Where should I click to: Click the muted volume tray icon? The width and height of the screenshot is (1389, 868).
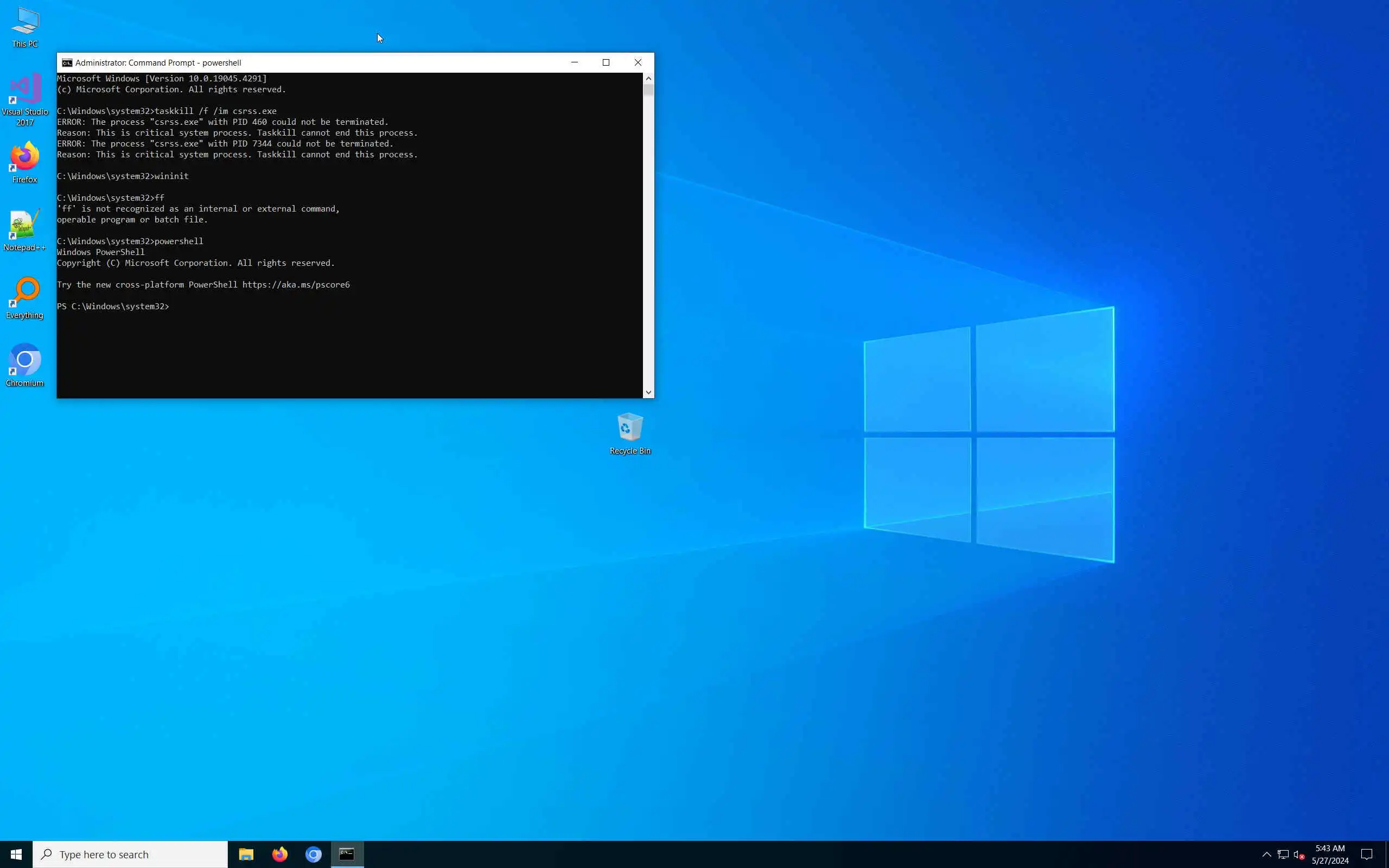1299,854
